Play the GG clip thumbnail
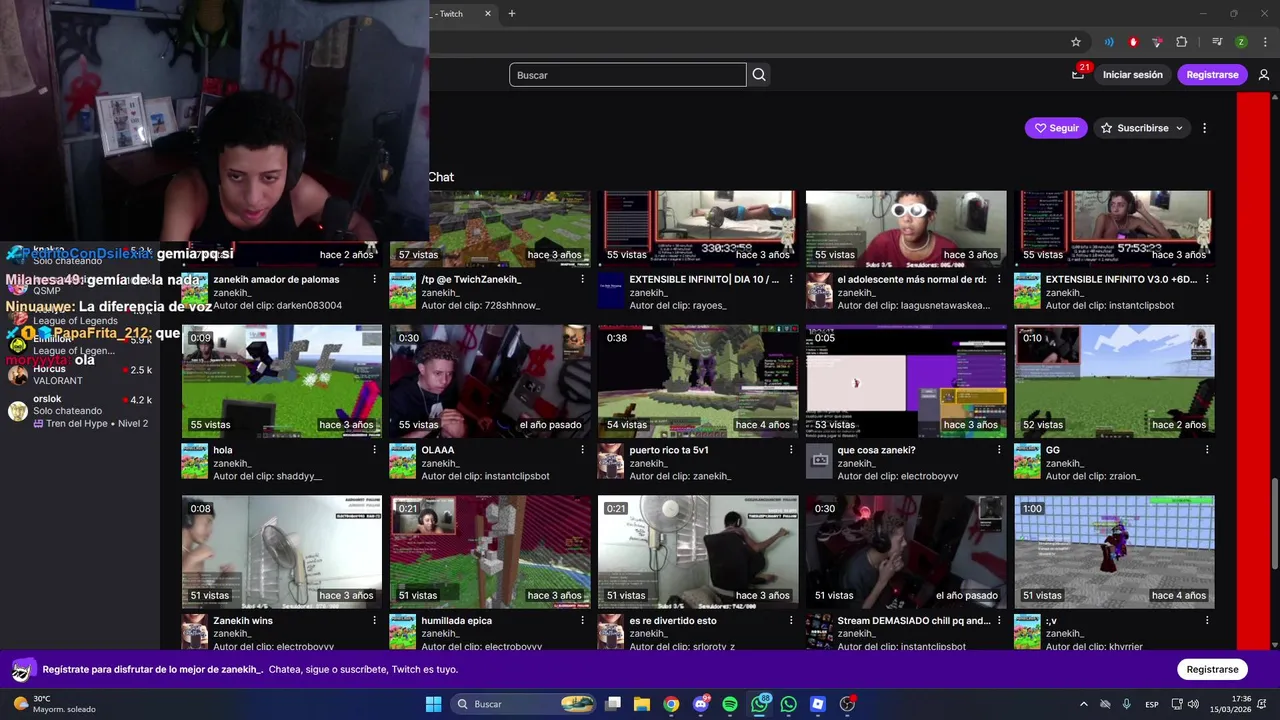The height and width of the screenshot is (720, 1280). click(1114, 381)
